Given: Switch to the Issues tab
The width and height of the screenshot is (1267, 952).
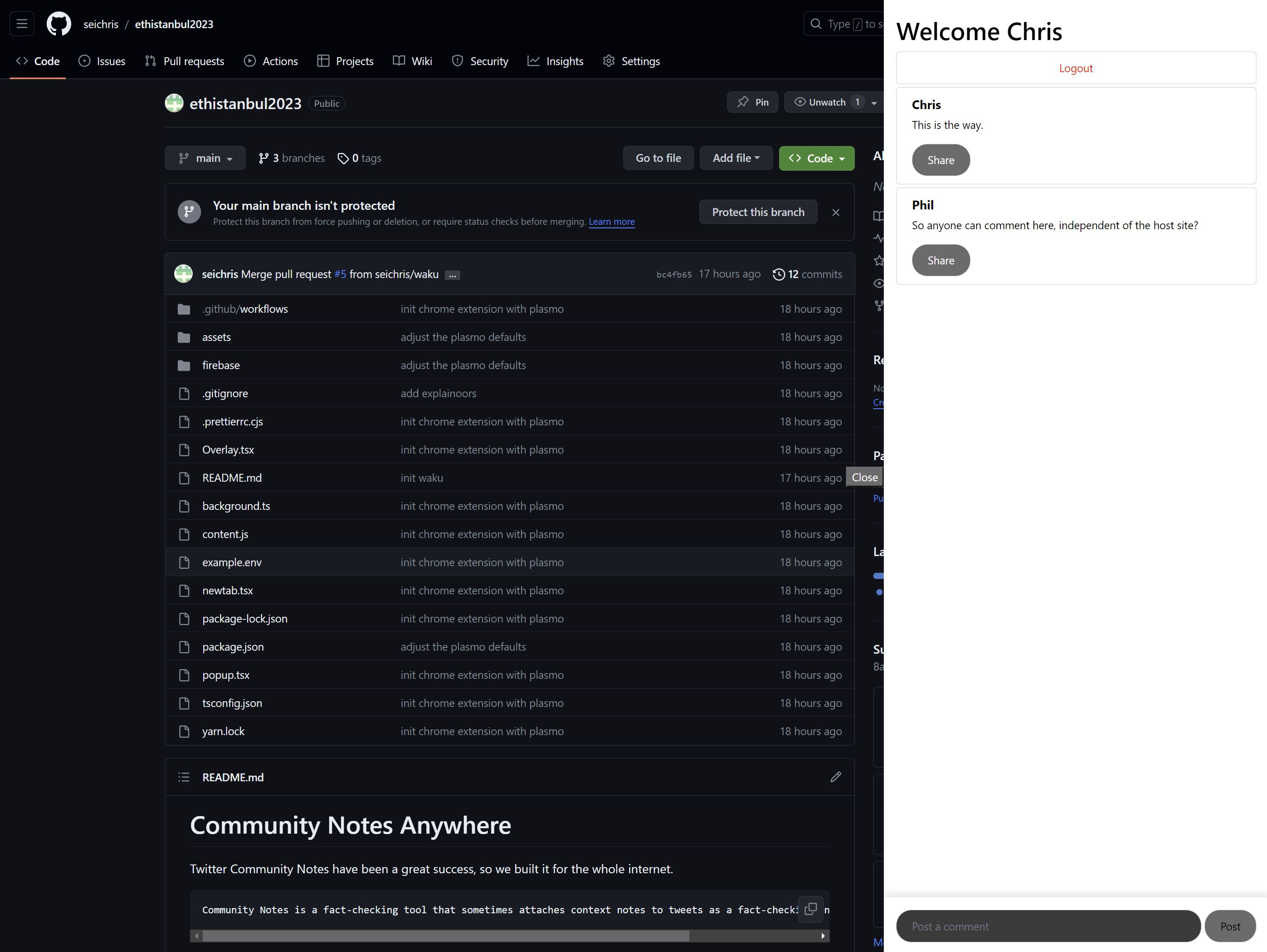Looking at the screenshot, I should pyautogui.click(x=102, y=61).
